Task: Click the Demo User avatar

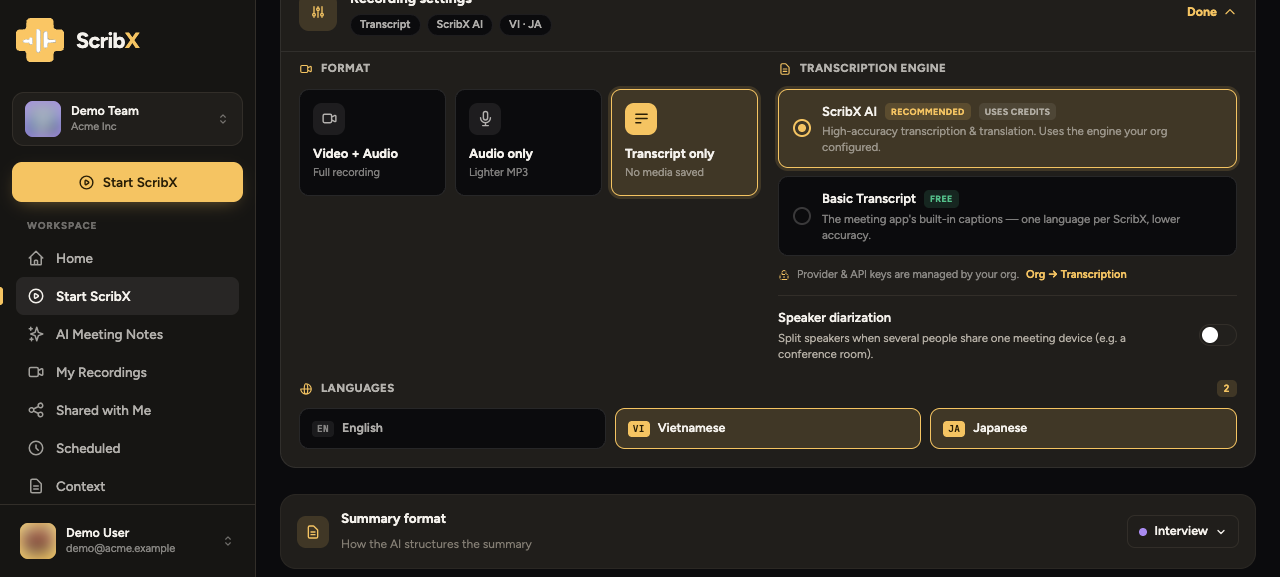Action: (x=38, y=541)
